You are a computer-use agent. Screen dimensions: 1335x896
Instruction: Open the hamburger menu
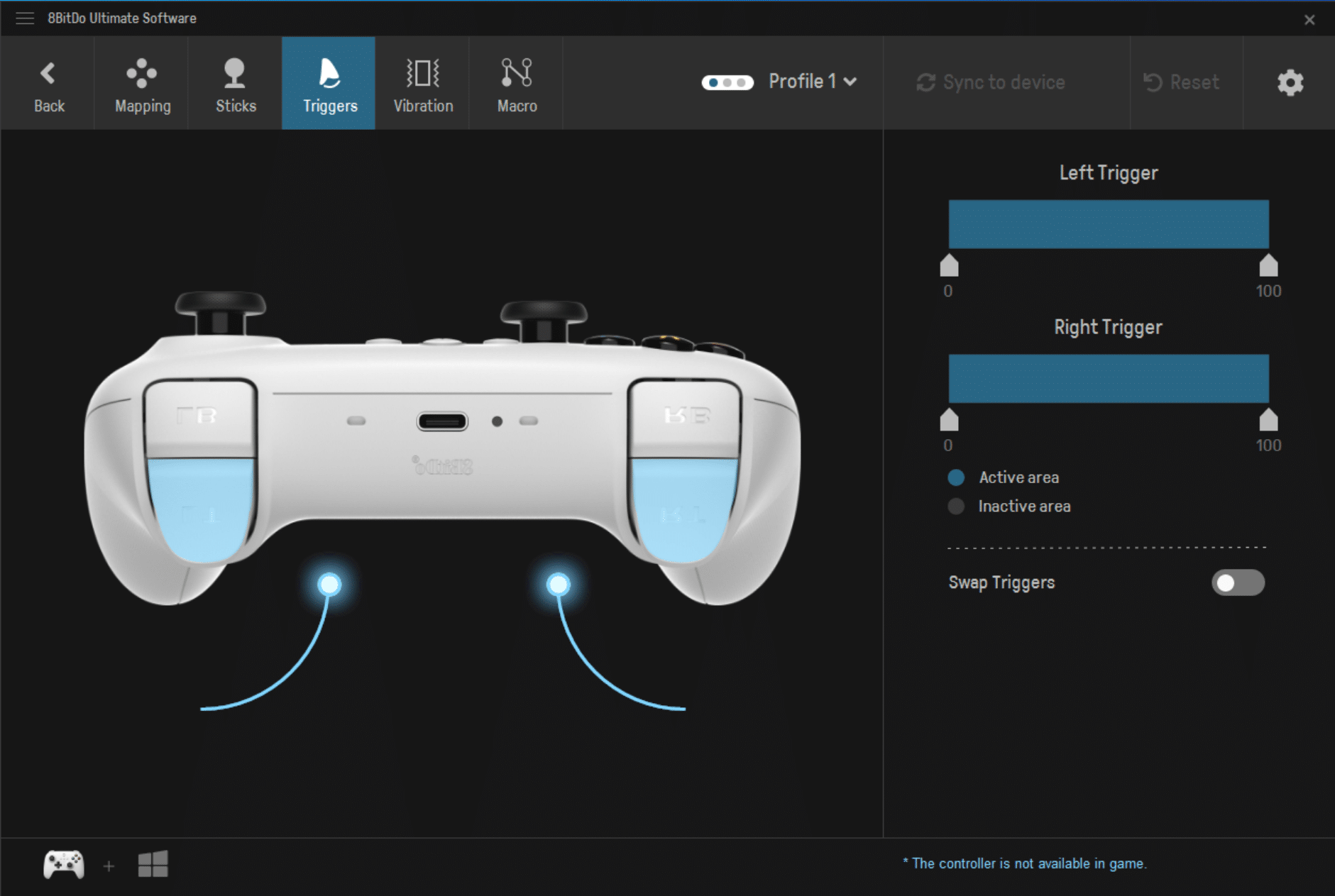click(x=25, y=18)
